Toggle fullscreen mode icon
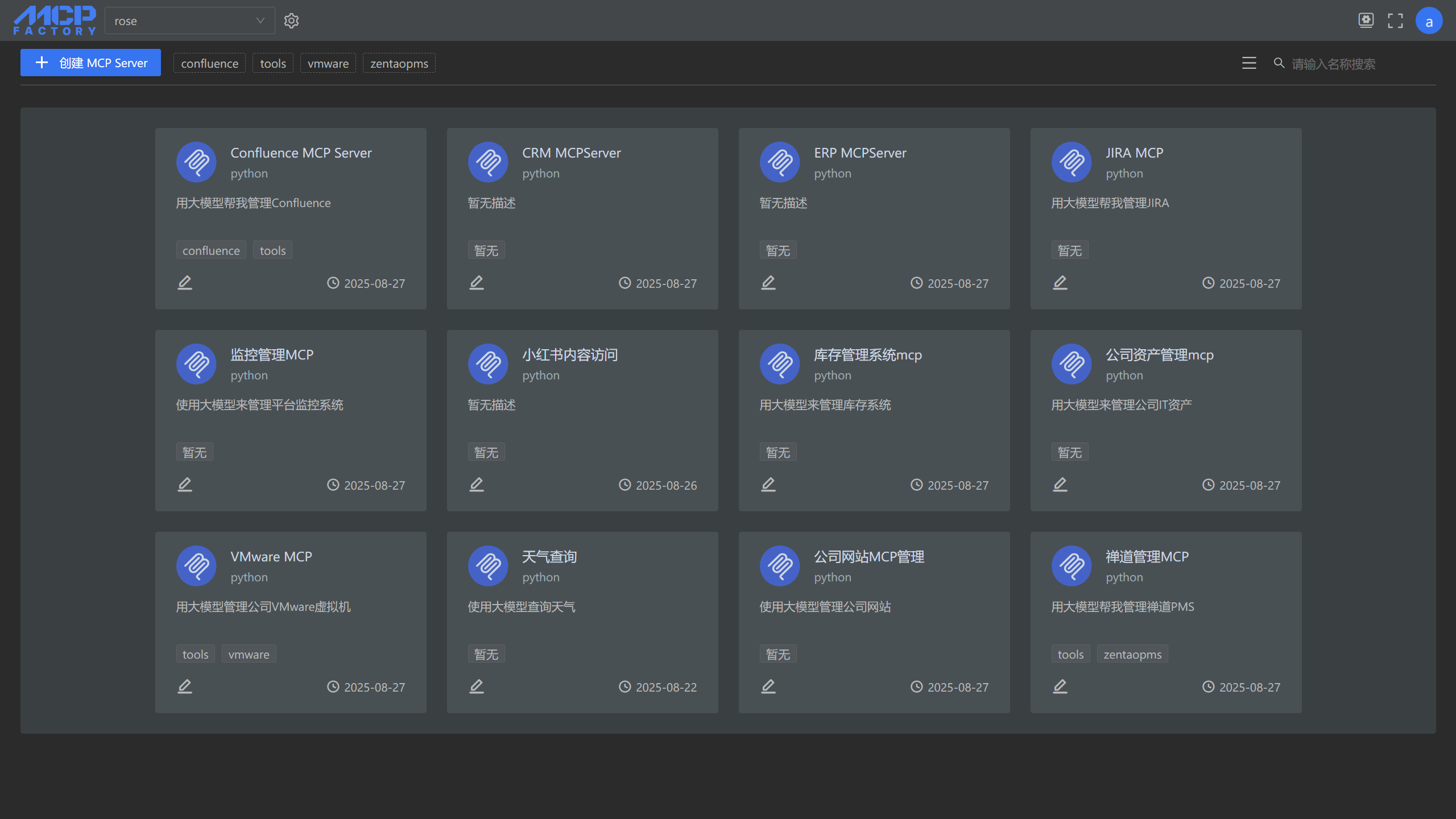 pos(1395,21)
